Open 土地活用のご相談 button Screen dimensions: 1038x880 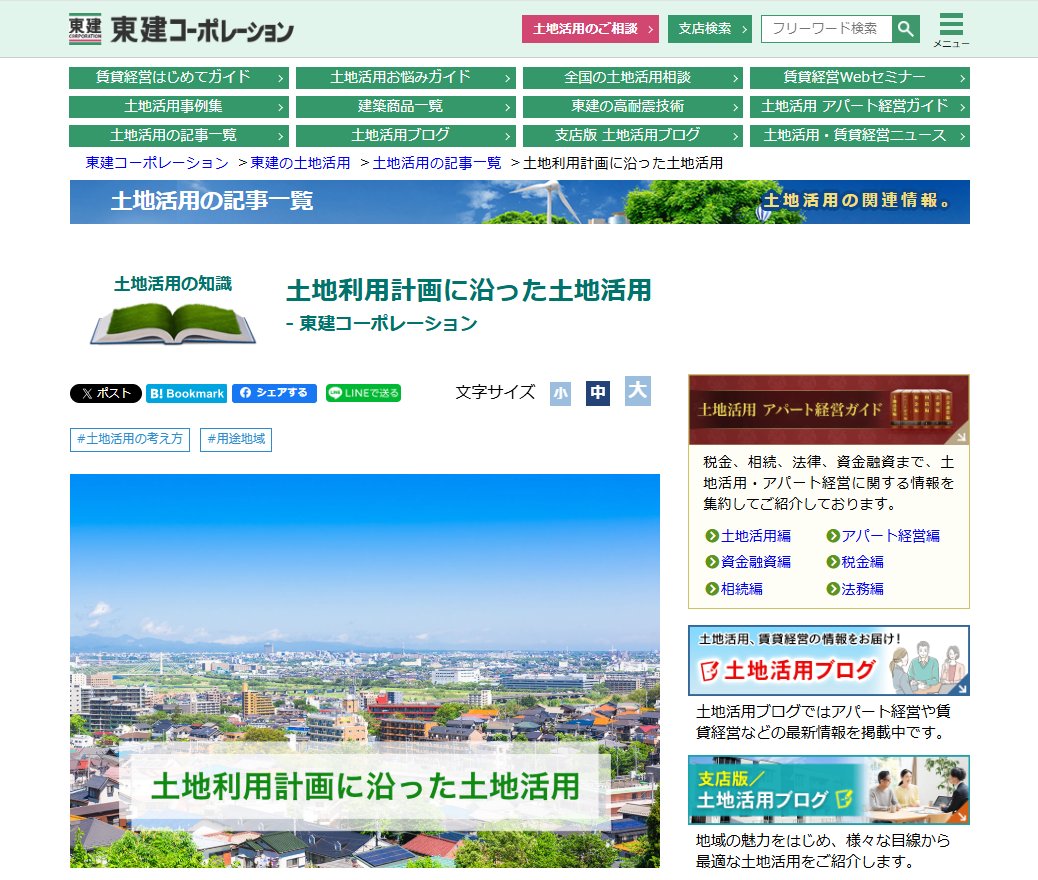pyautogui.click(x=590, y=29)
